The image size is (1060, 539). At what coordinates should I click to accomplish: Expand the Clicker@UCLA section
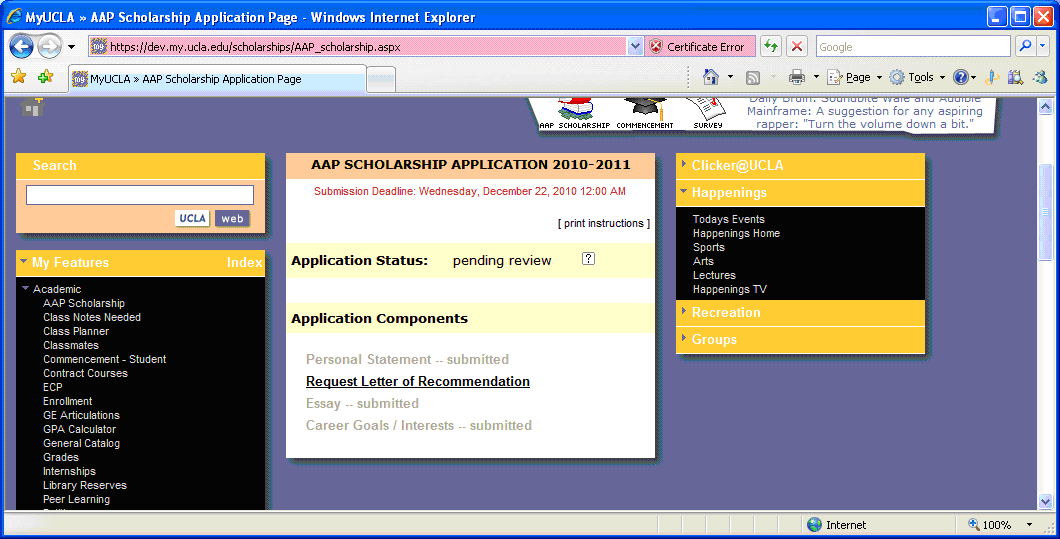click(x=737, y=165)
